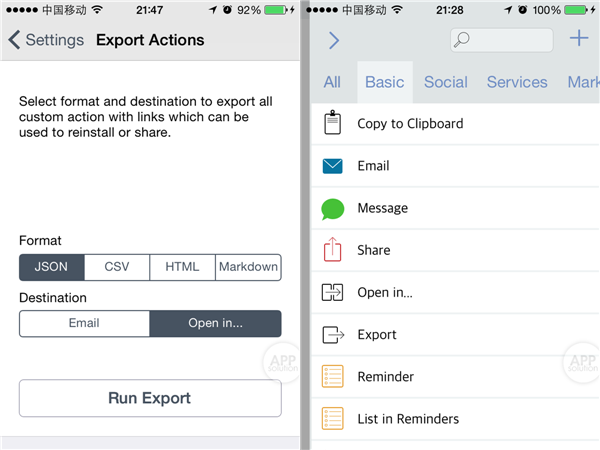Tap the Copy to Clipboard icon
This screenshot has width=600, height=450.
tap(332, 124)
